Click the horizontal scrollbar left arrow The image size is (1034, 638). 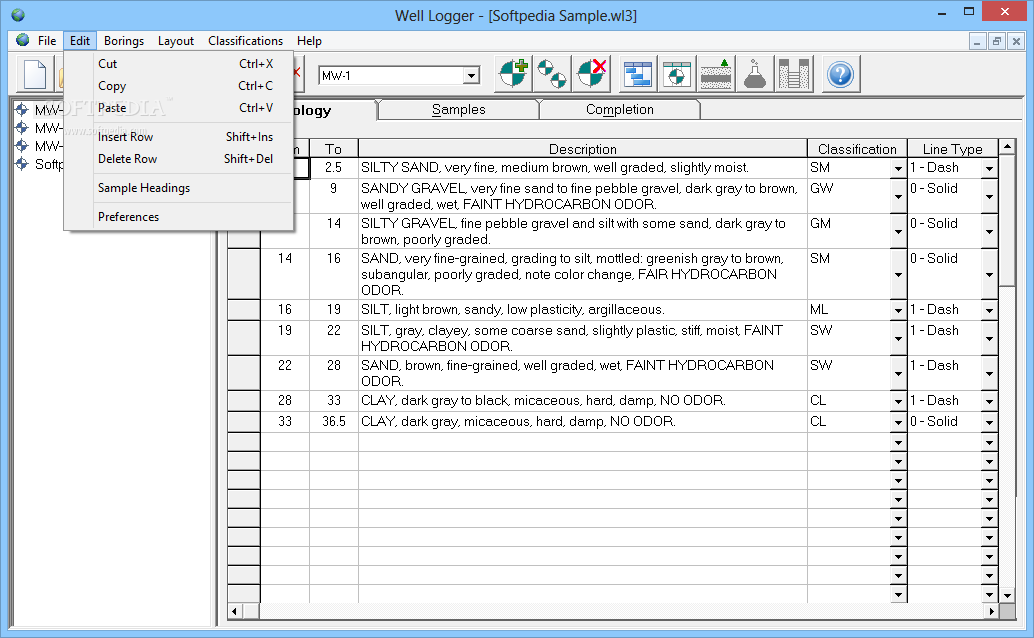235,612
